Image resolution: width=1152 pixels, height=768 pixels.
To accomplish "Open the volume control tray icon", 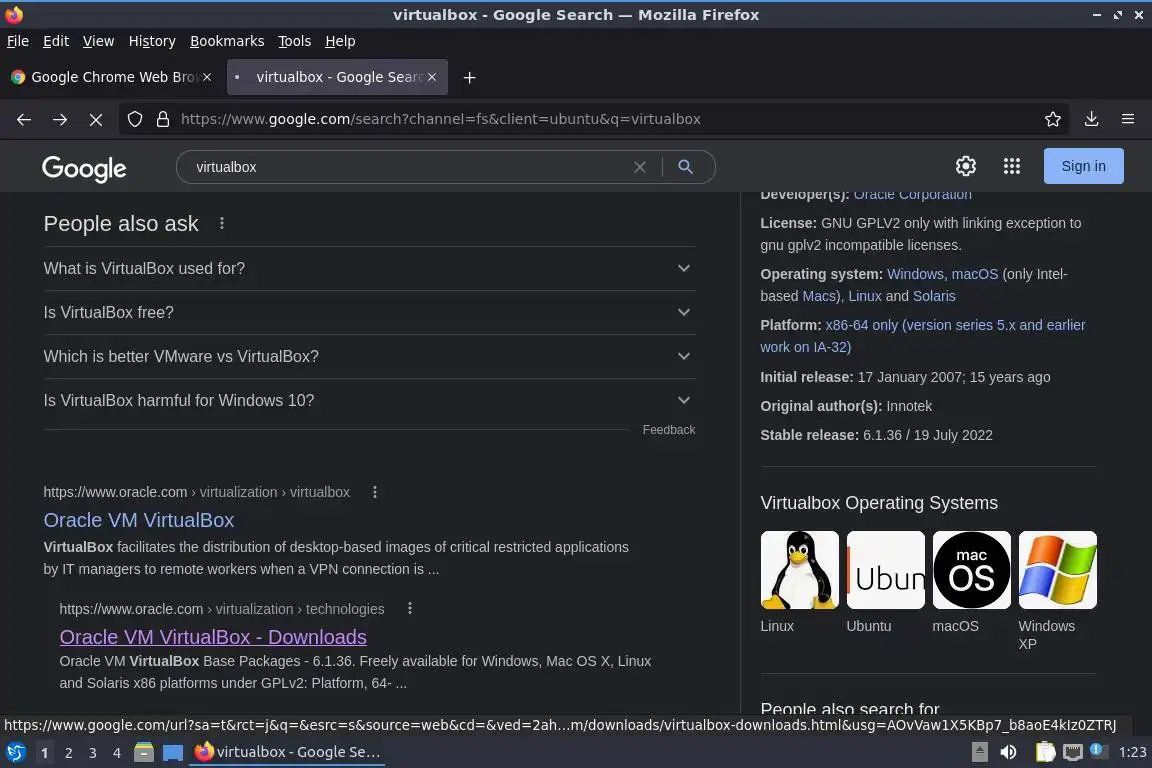I will pyautogui.click(x=1009, y=752).
